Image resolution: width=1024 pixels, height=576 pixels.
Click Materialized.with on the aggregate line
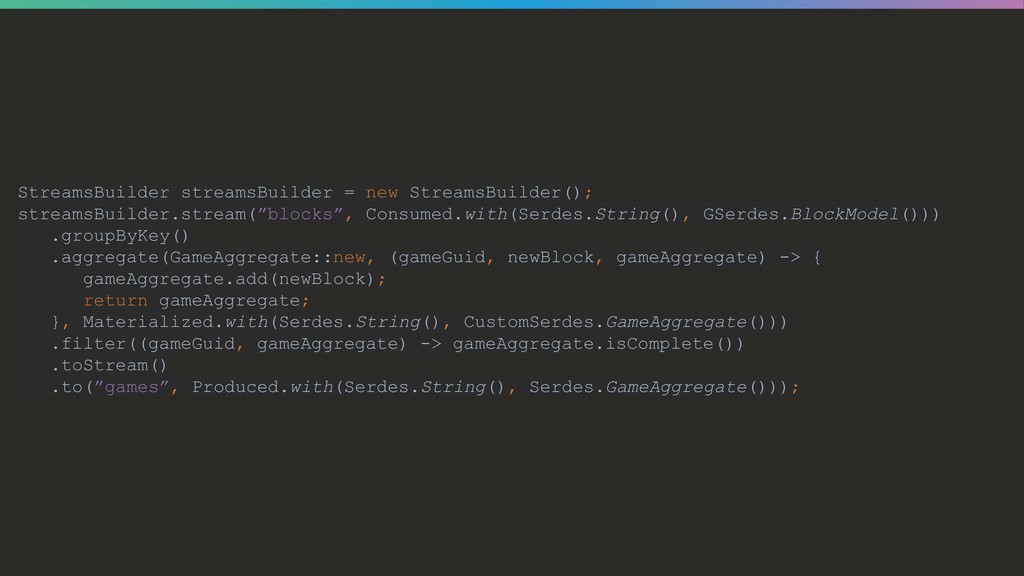coord(175,323)
